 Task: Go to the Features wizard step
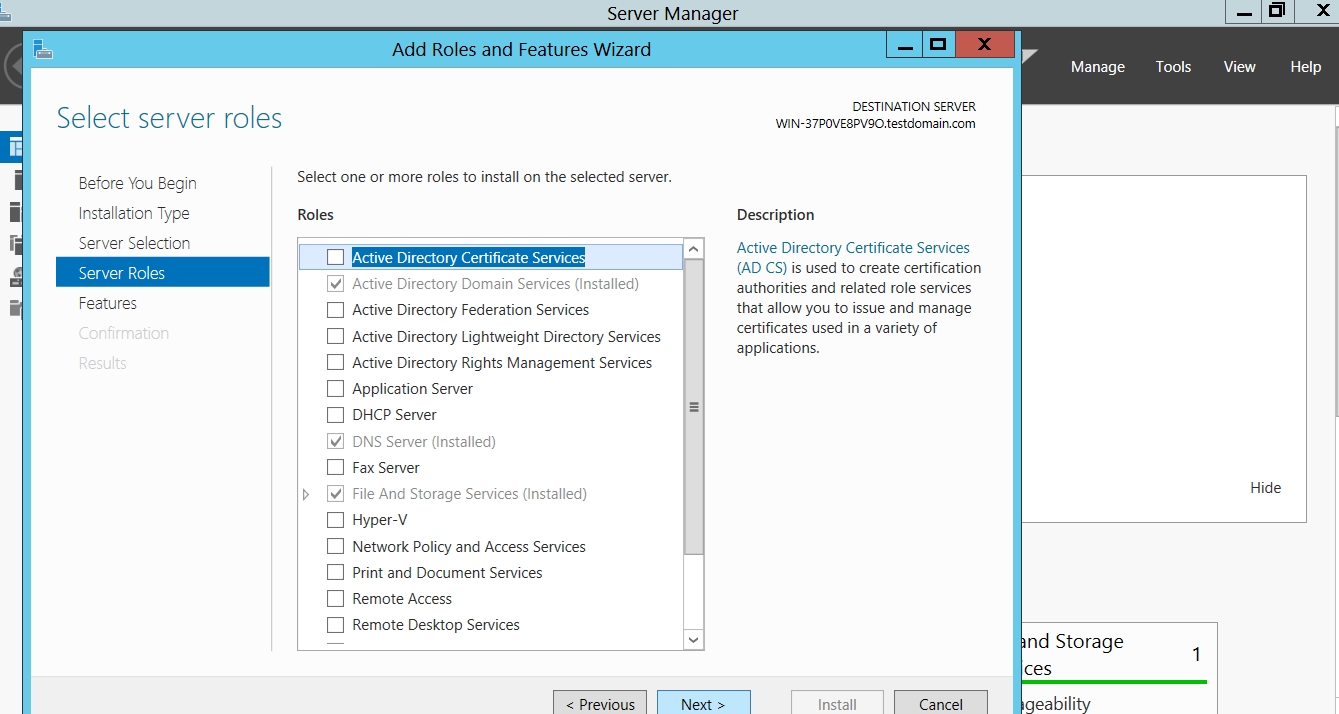click(108, 303)
